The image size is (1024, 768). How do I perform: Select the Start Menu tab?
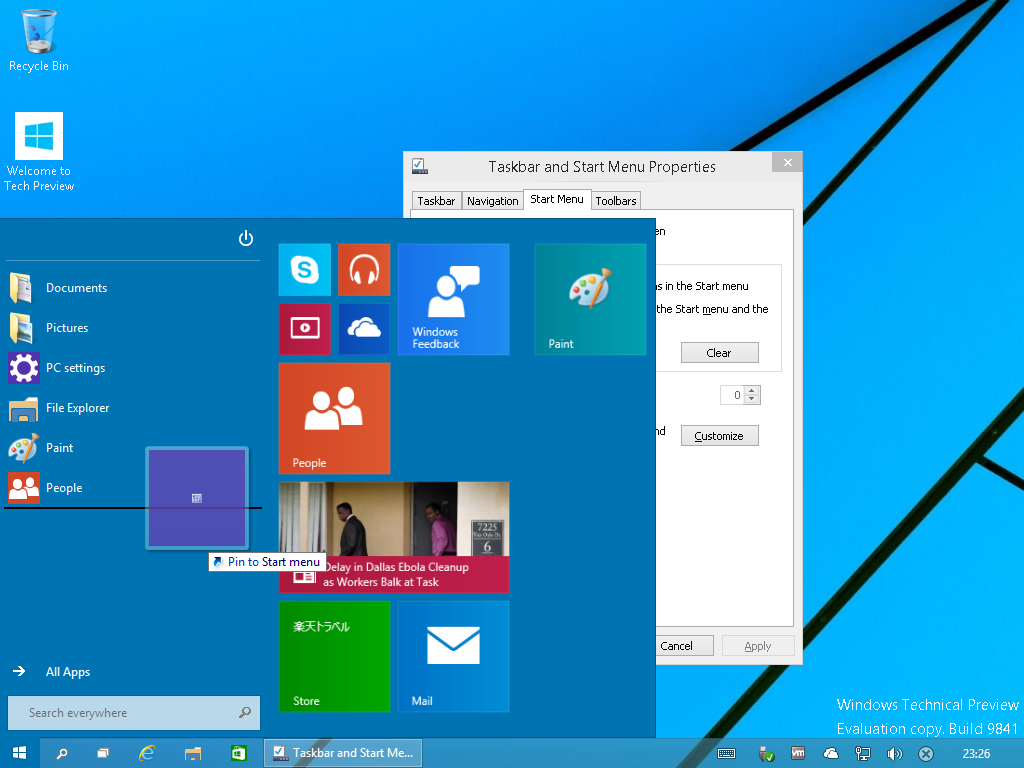(x=556, y=199)
